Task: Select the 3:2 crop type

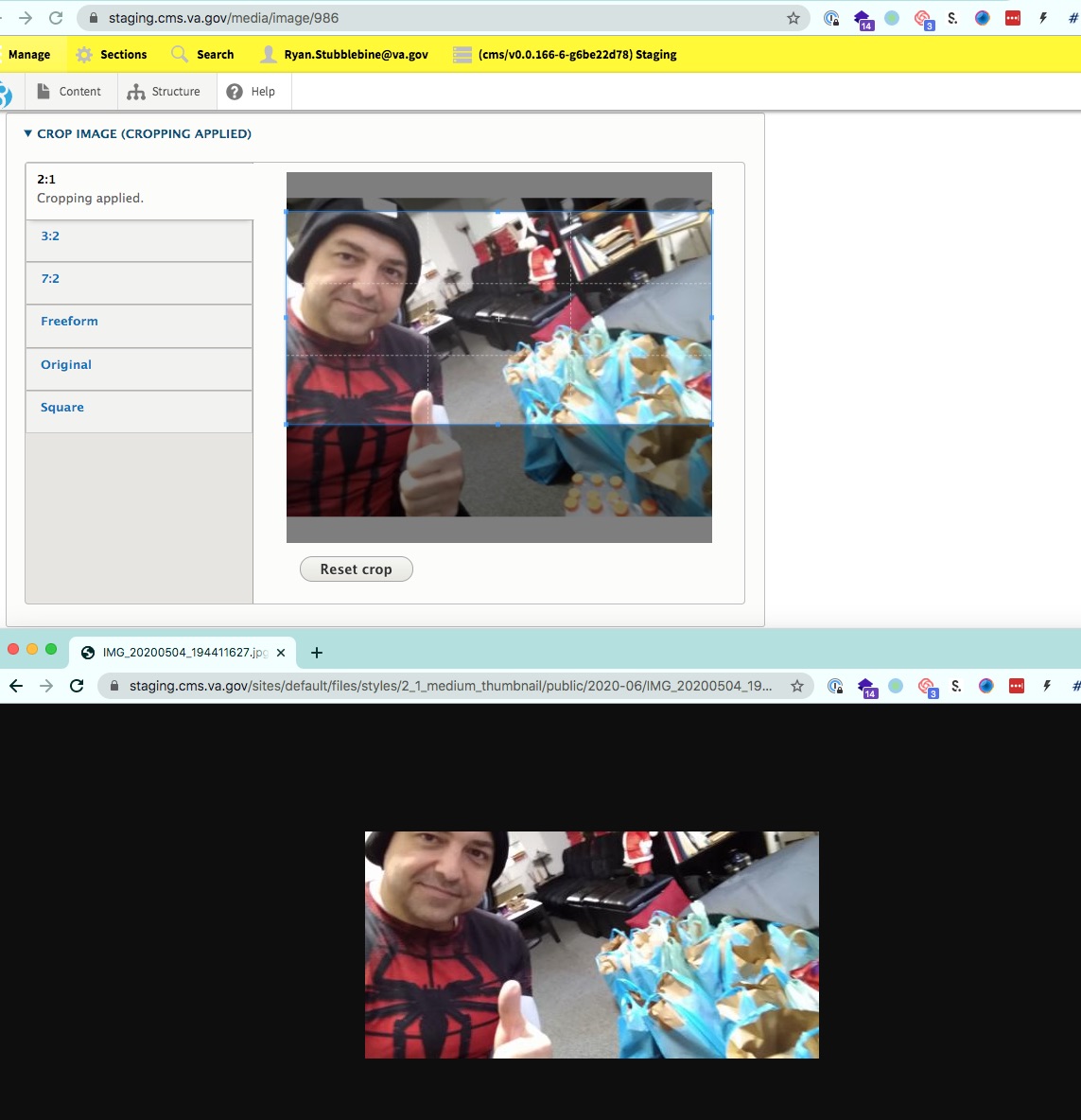Action: click(x=139, y=240)
